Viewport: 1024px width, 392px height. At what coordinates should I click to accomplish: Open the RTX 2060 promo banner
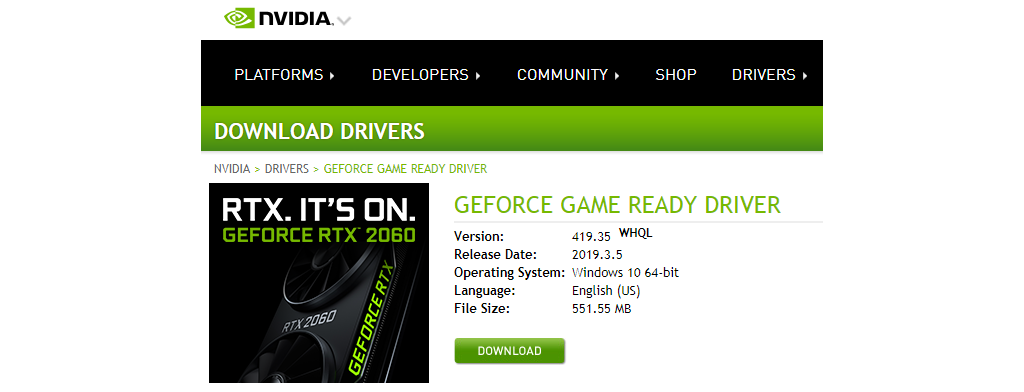319,283
